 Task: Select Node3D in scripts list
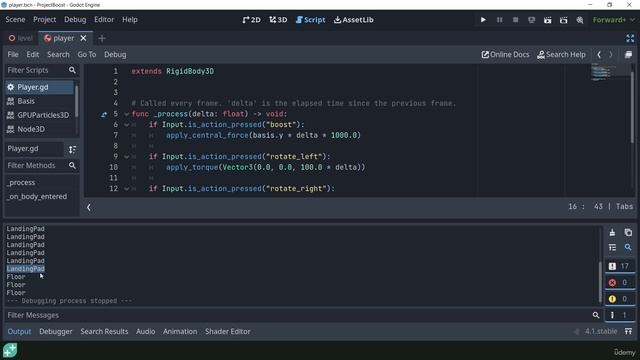[40, 129]
